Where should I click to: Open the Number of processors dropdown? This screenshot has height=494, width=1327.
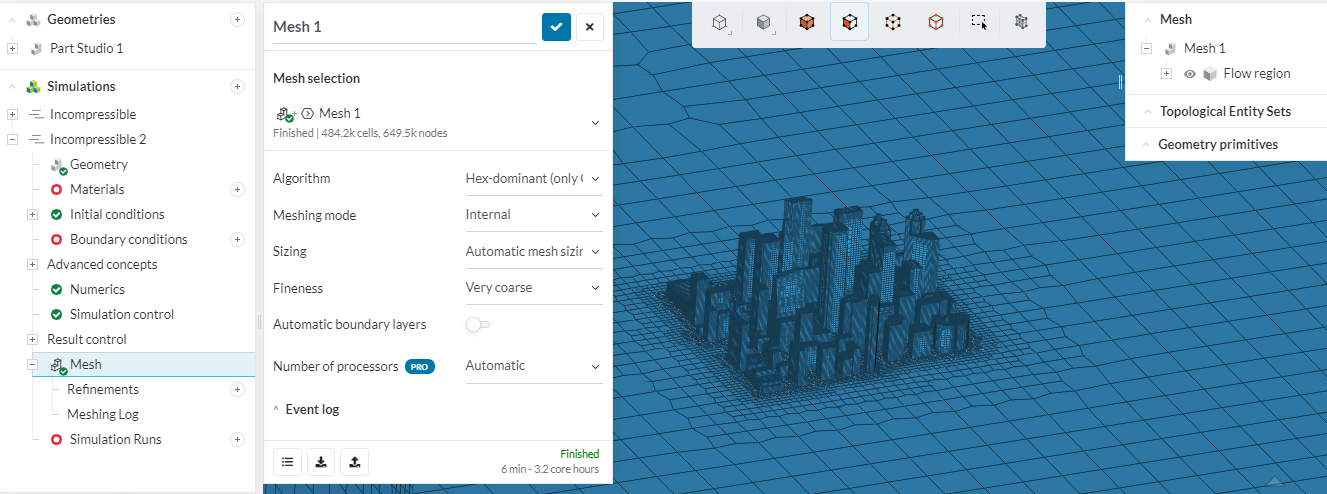pos(534,366)
